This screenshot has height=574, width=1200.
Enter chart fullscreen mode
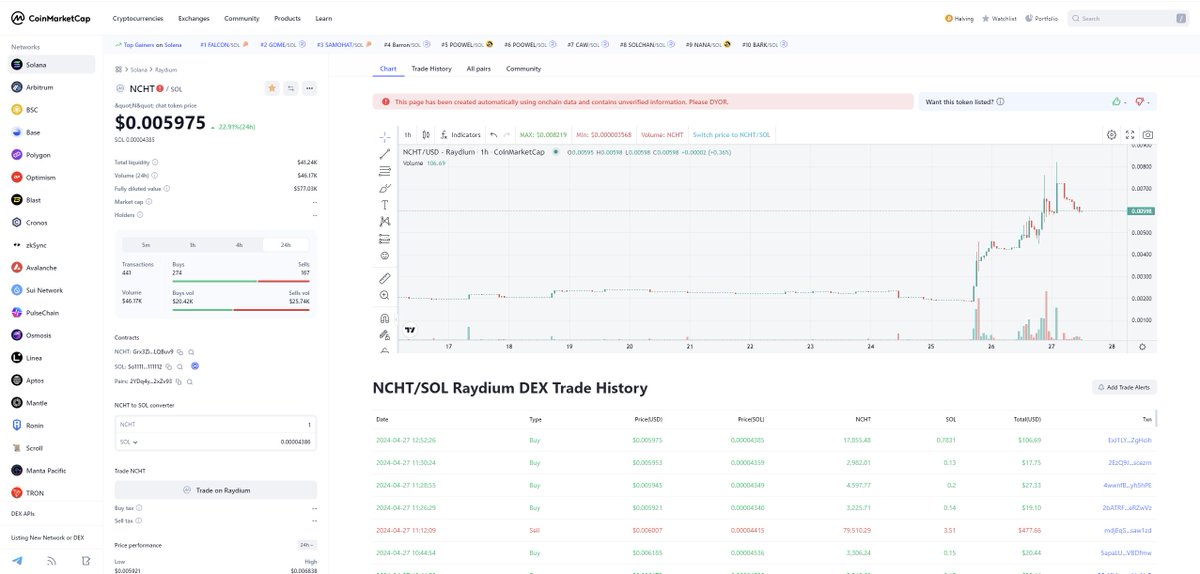coord(1130,134)
